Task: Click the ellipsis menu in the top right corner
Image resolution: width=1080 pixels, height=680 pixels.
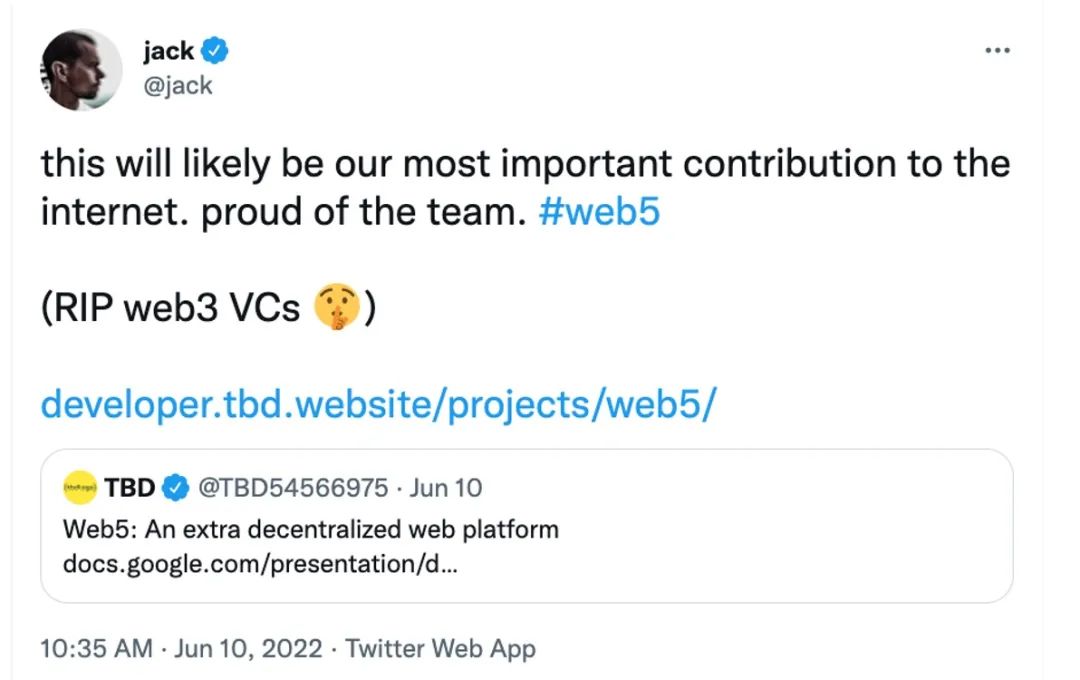Action: click(997, 49)
